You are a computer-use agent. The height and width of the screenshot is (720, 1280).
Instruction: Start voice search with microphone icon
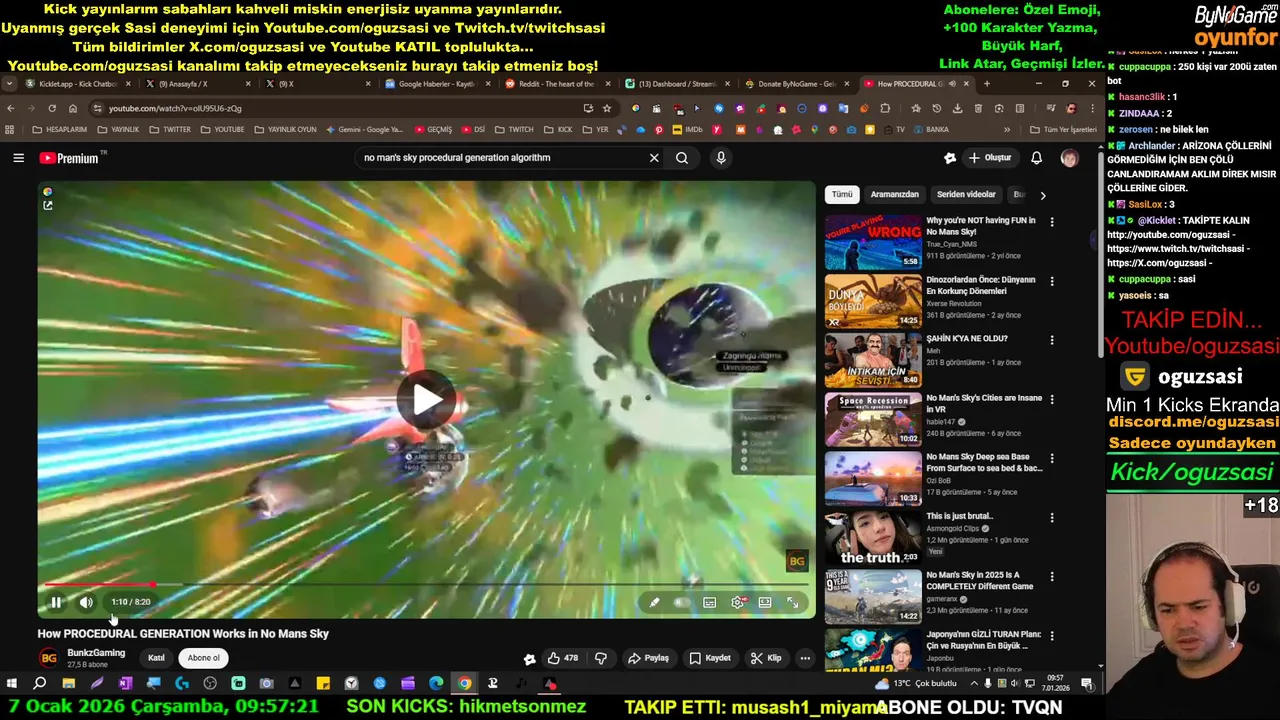pyautogui.click(x=720, y=158)
